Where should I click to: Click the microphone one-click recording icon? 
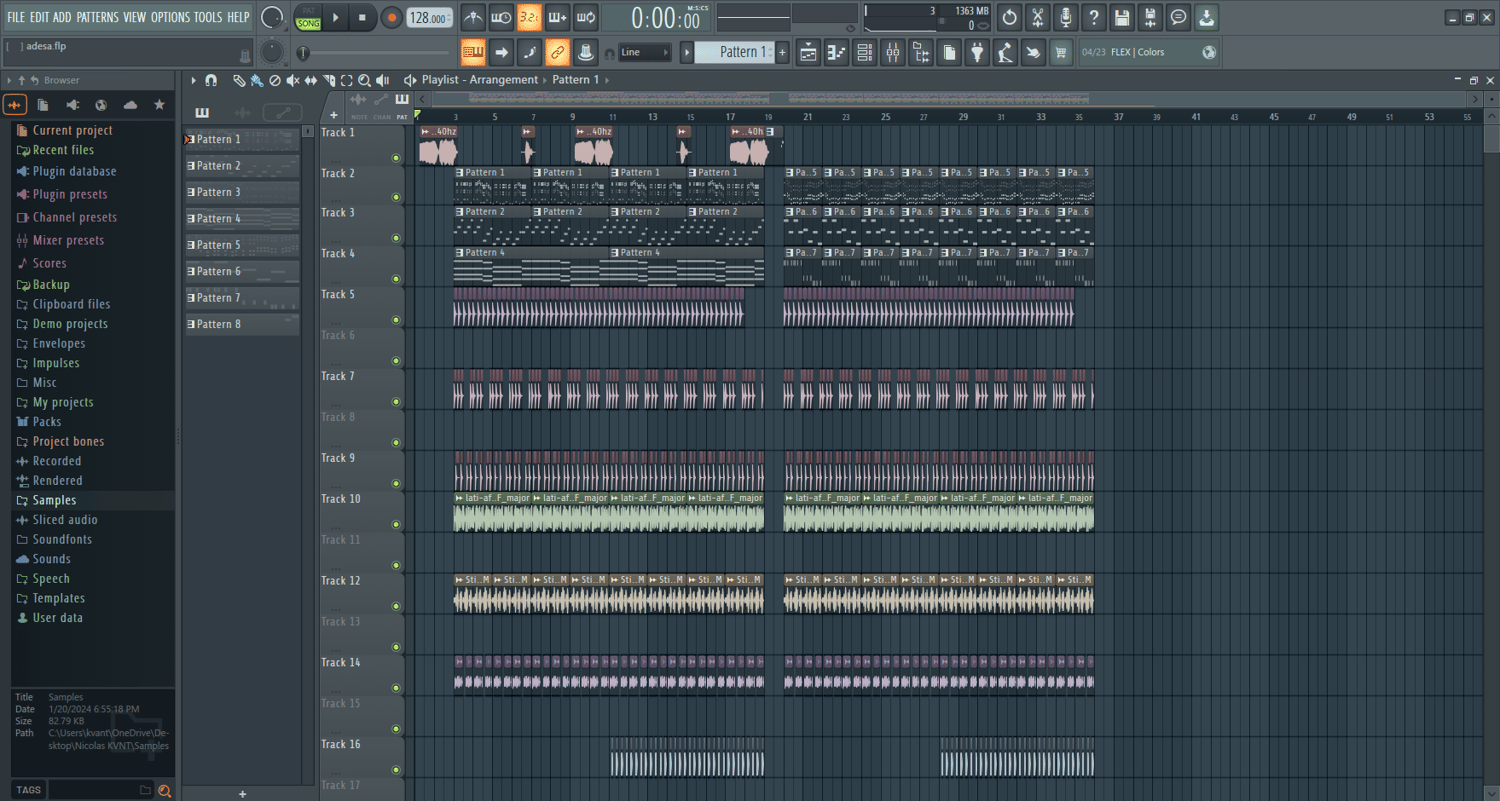1066,17
